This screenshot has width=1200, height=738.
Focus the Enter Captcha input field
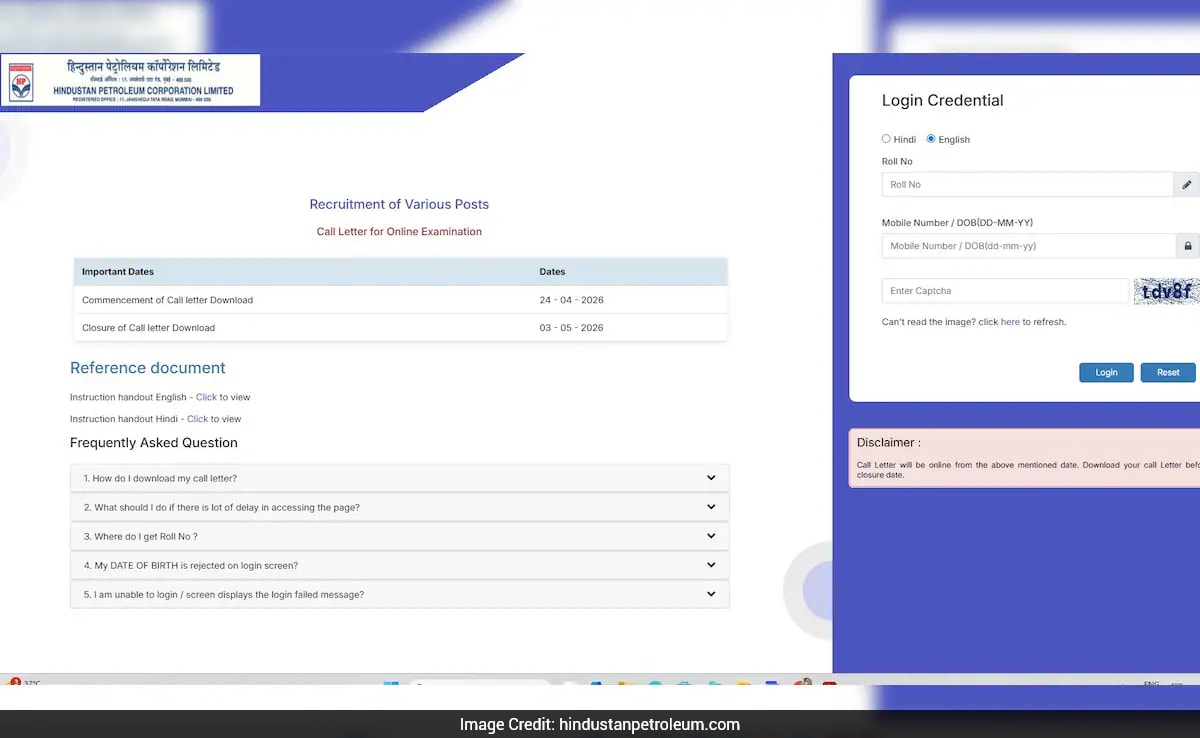coord(1004,291)
